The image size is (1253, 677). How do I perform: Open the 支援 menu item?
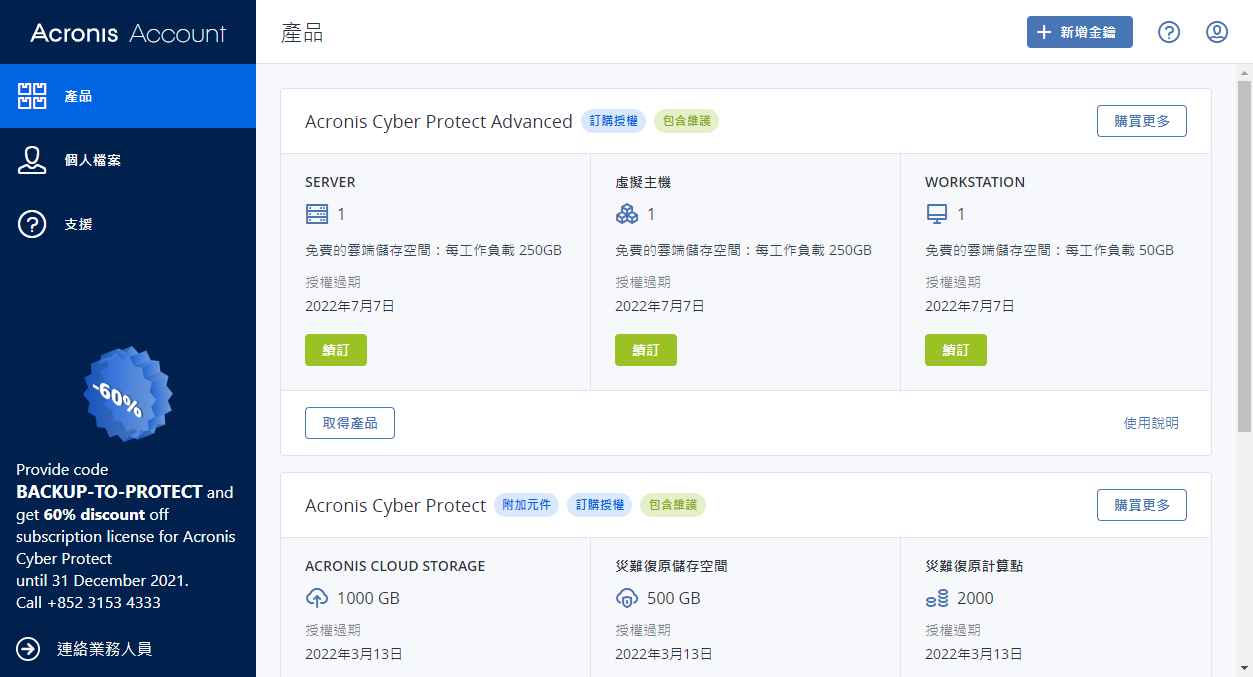click(x=128, y=224)
